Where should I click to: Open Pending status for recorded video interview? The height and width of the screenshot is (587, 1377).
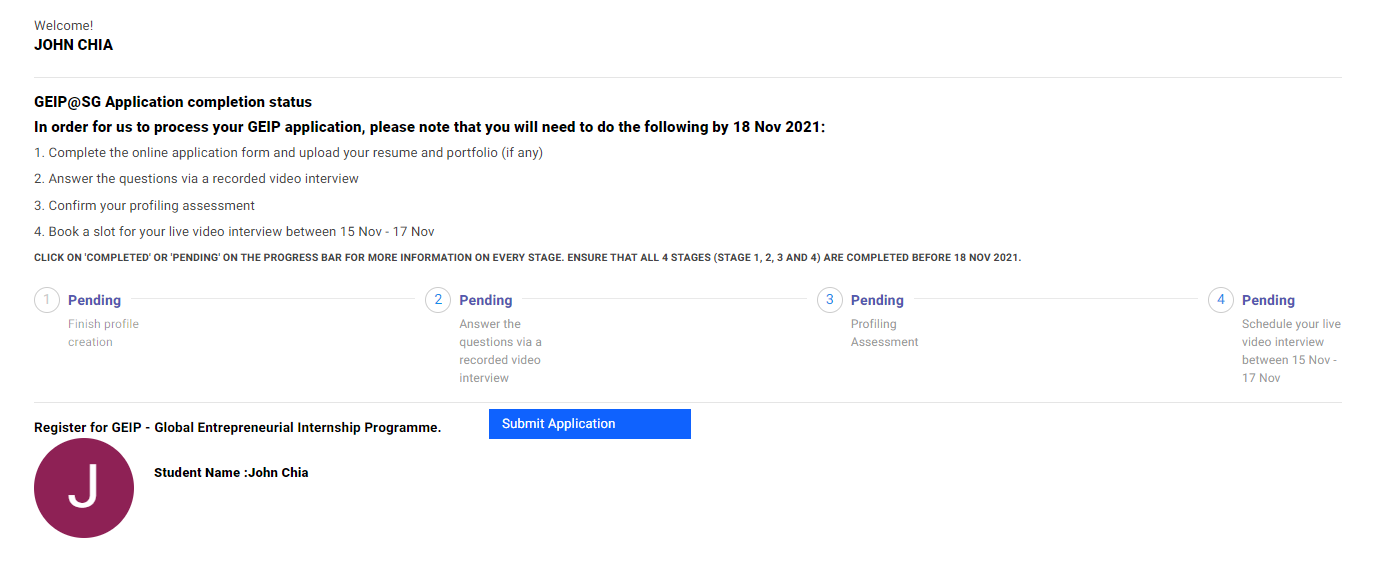(486, 300)
